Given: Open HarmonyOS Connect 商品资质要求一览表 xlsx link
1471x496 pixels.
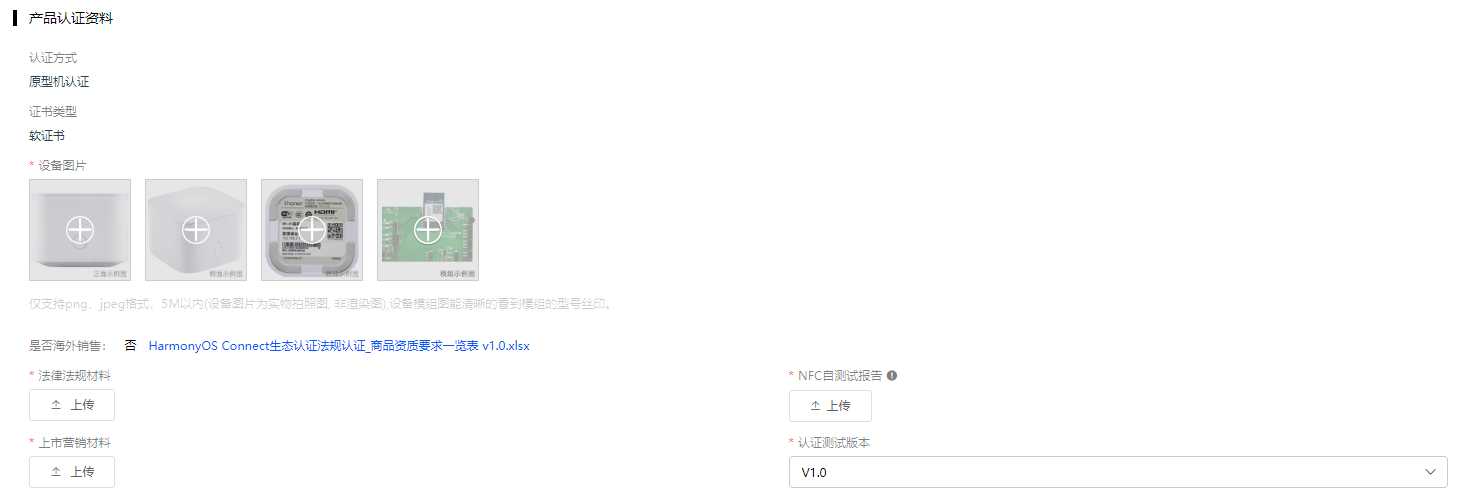Looking at the screenshot, I should (339, 346).
